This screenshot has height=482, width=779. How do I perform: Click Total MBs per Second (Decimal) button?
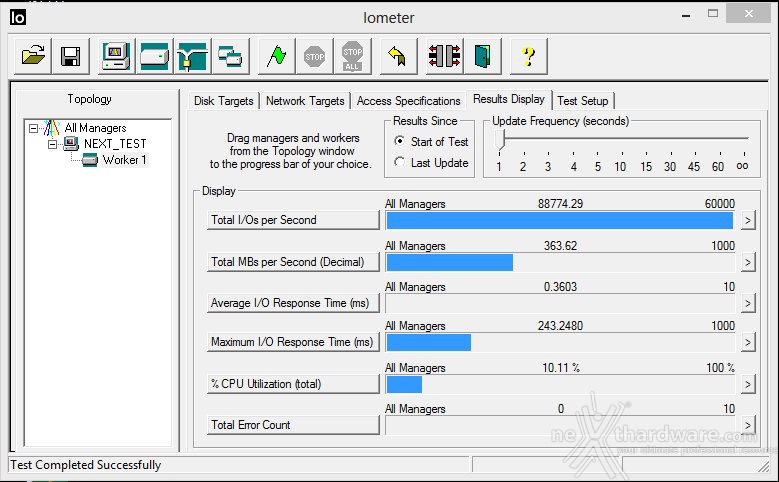pos(293,262)
